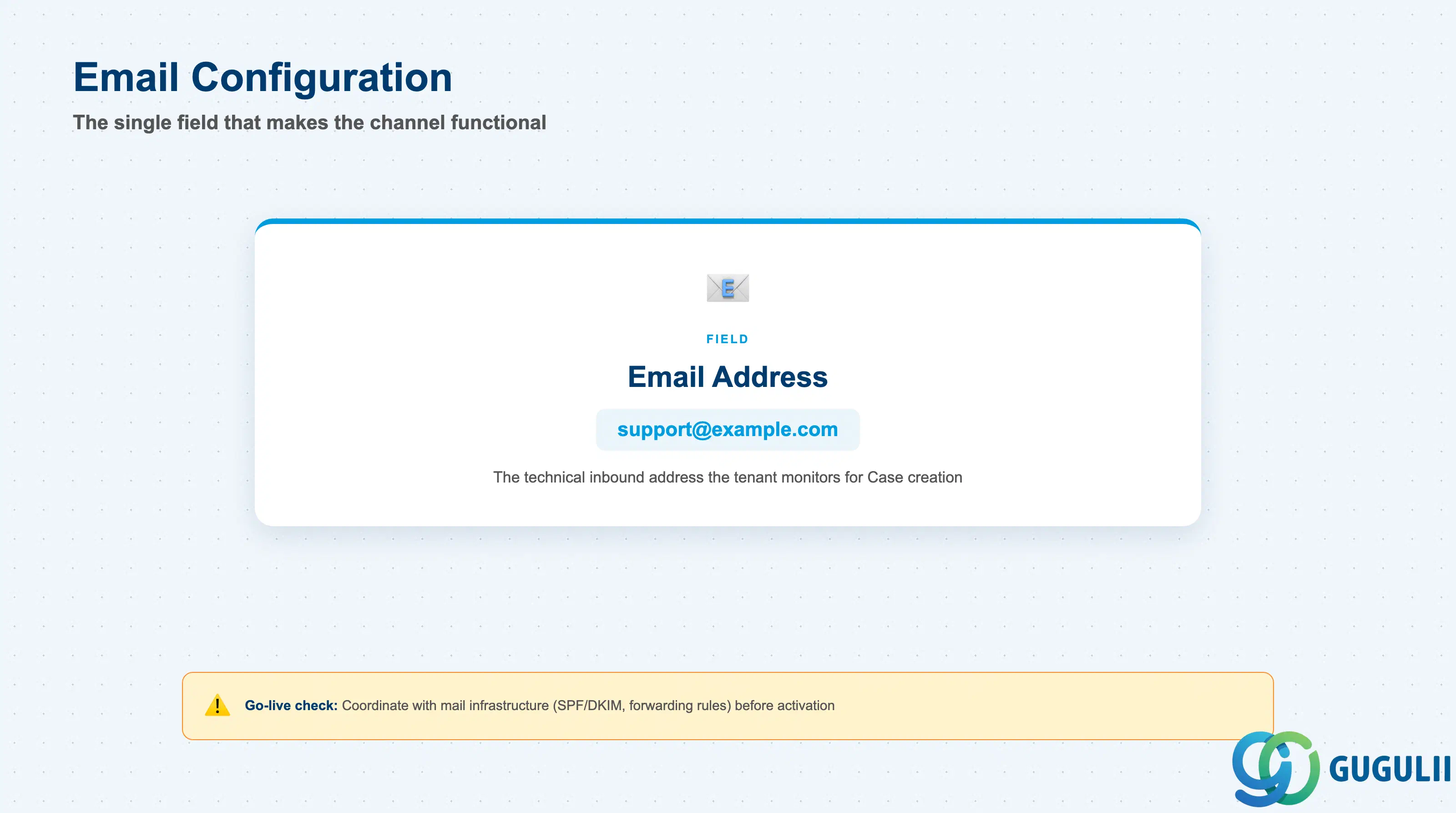1456x813 pixels.
Task: Select the subtitle about the channel being functional
Action: click(309, 122)
